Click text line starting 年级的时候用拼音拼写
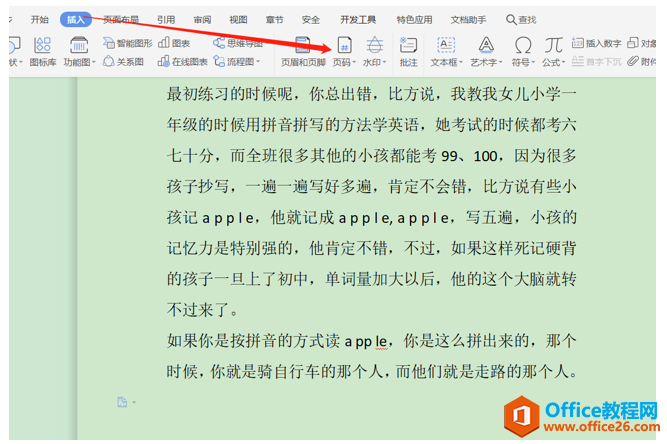667x444 pixels. 371,125
